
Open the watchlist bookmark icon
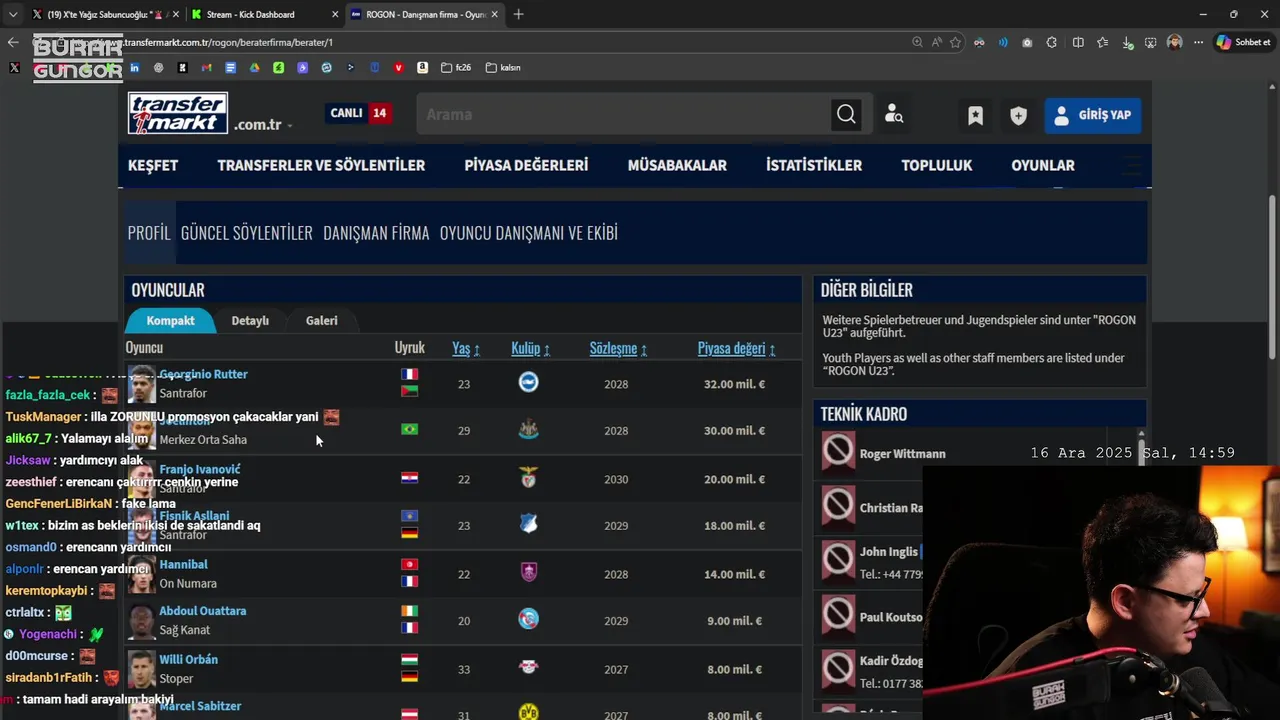[x=975, y=115]
